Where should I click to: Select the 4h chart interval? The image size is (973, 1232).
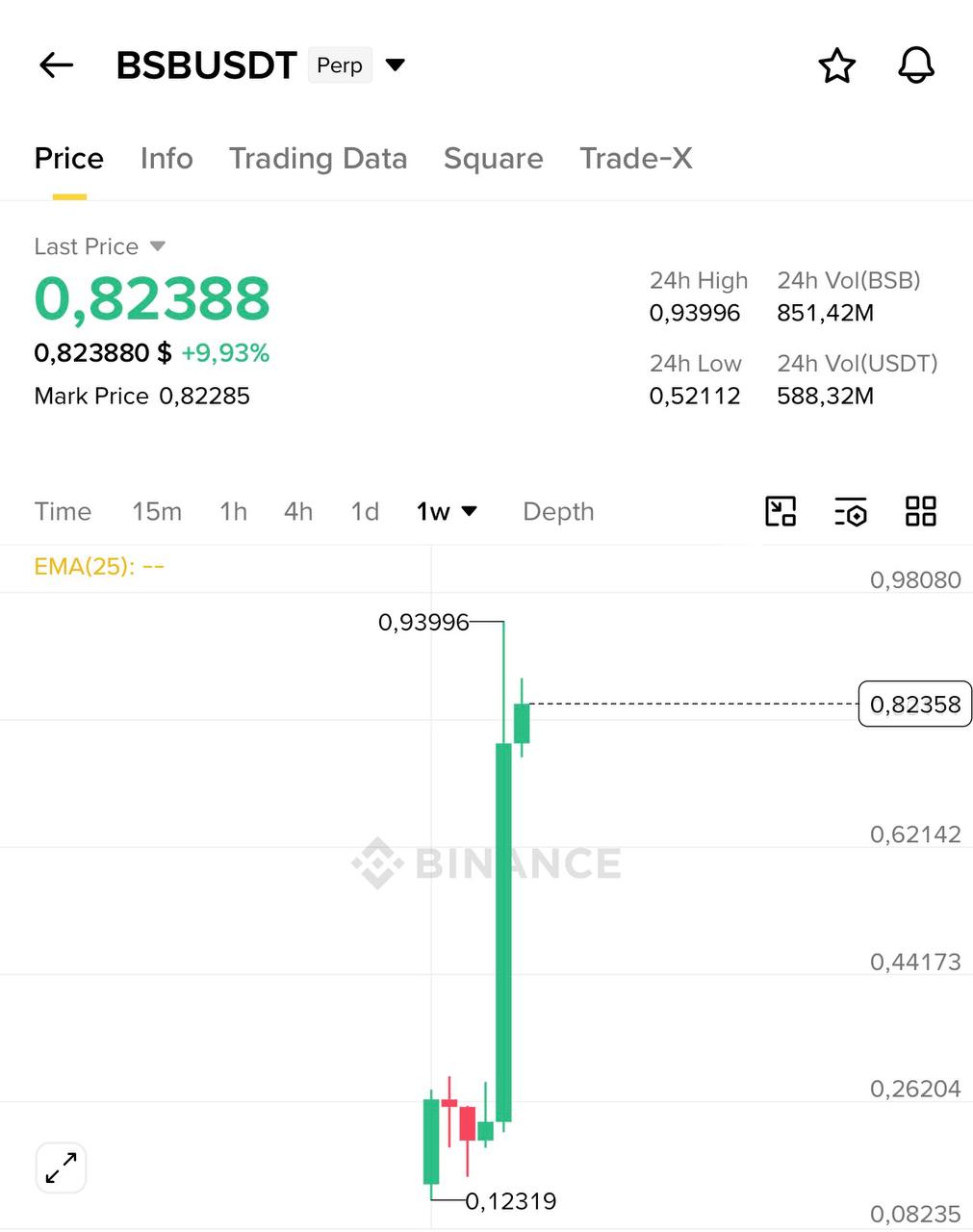click(x=298, y=511)
